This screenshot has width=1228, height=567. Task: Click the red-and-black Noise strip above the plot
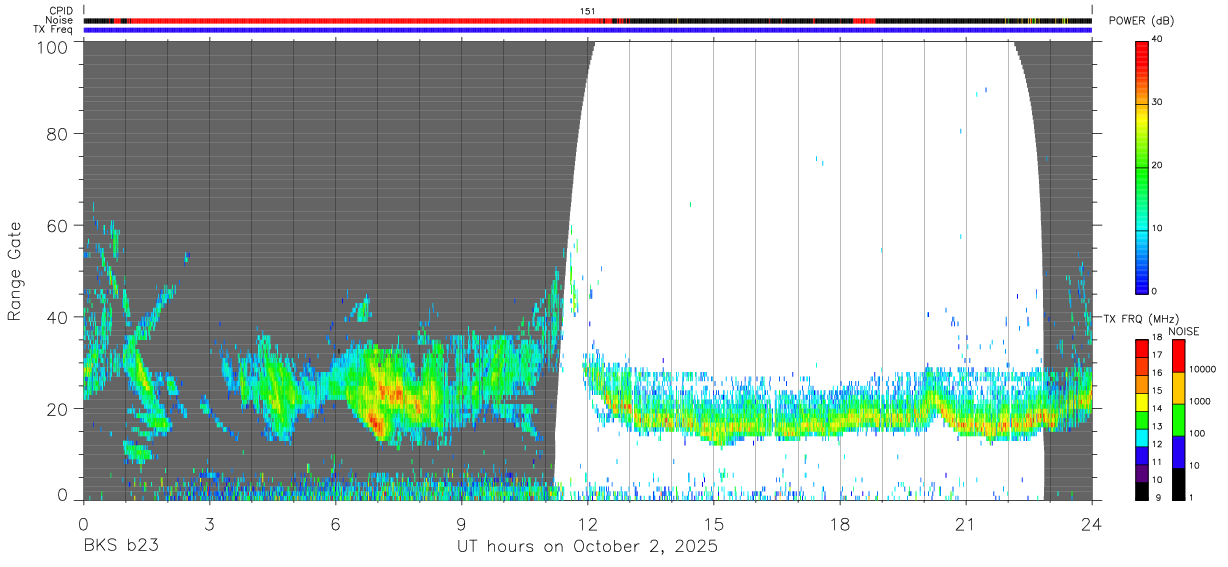point(587,20)
